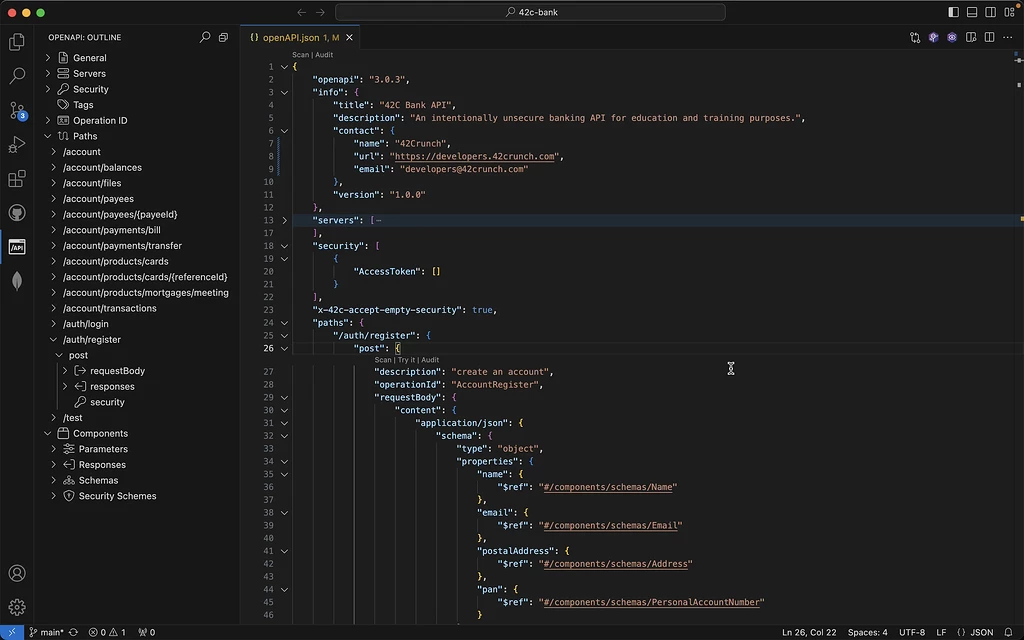Click the Scan code lens above line 1
This screenshot has height=640, width=1024.
[x=300, y=55]
